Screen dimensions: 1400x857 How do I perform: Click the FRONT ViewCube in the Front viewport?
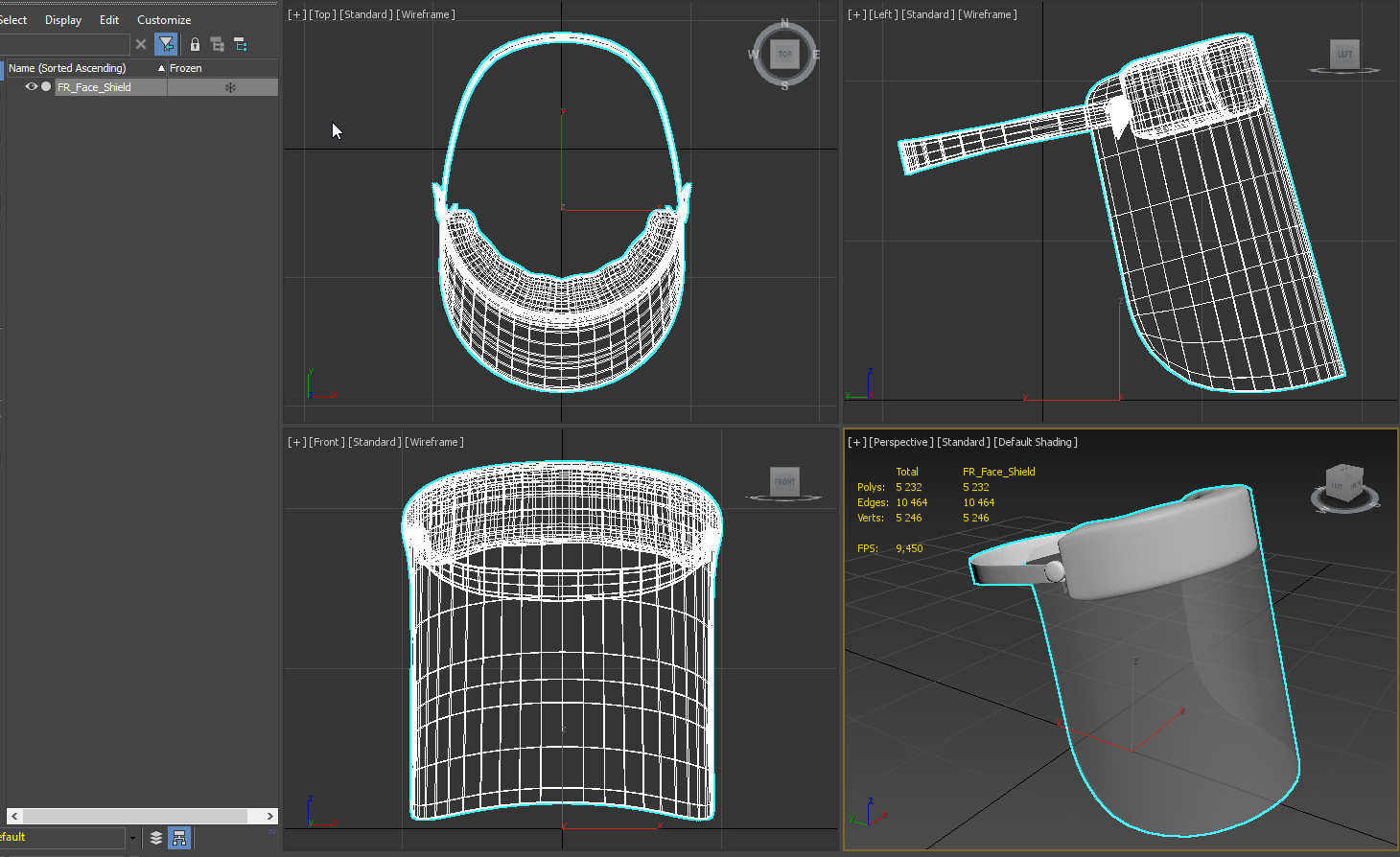[x=783, y=482]
